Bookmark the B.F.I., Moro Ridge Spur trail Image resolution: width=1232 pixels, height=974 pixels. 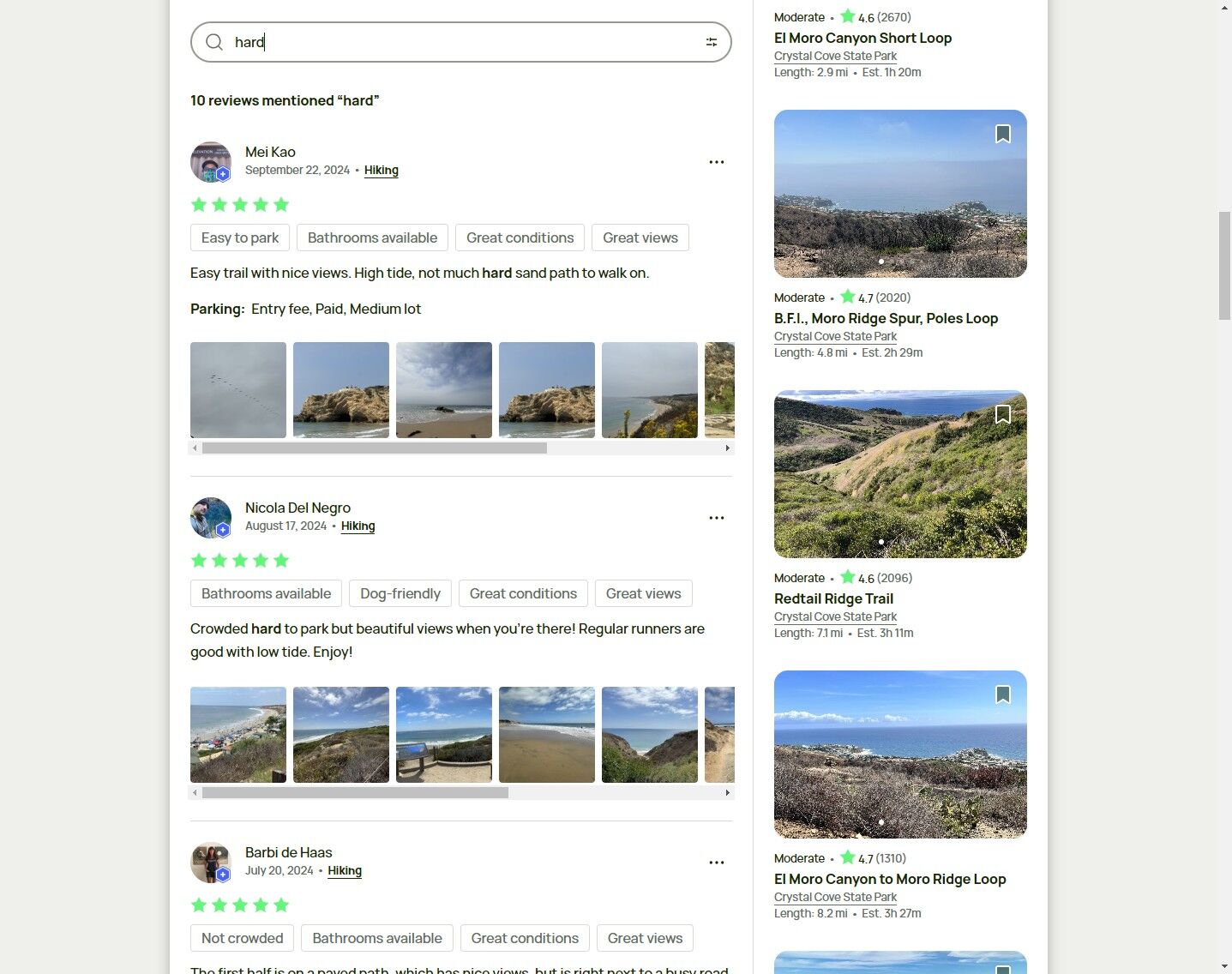[1003, 134]
